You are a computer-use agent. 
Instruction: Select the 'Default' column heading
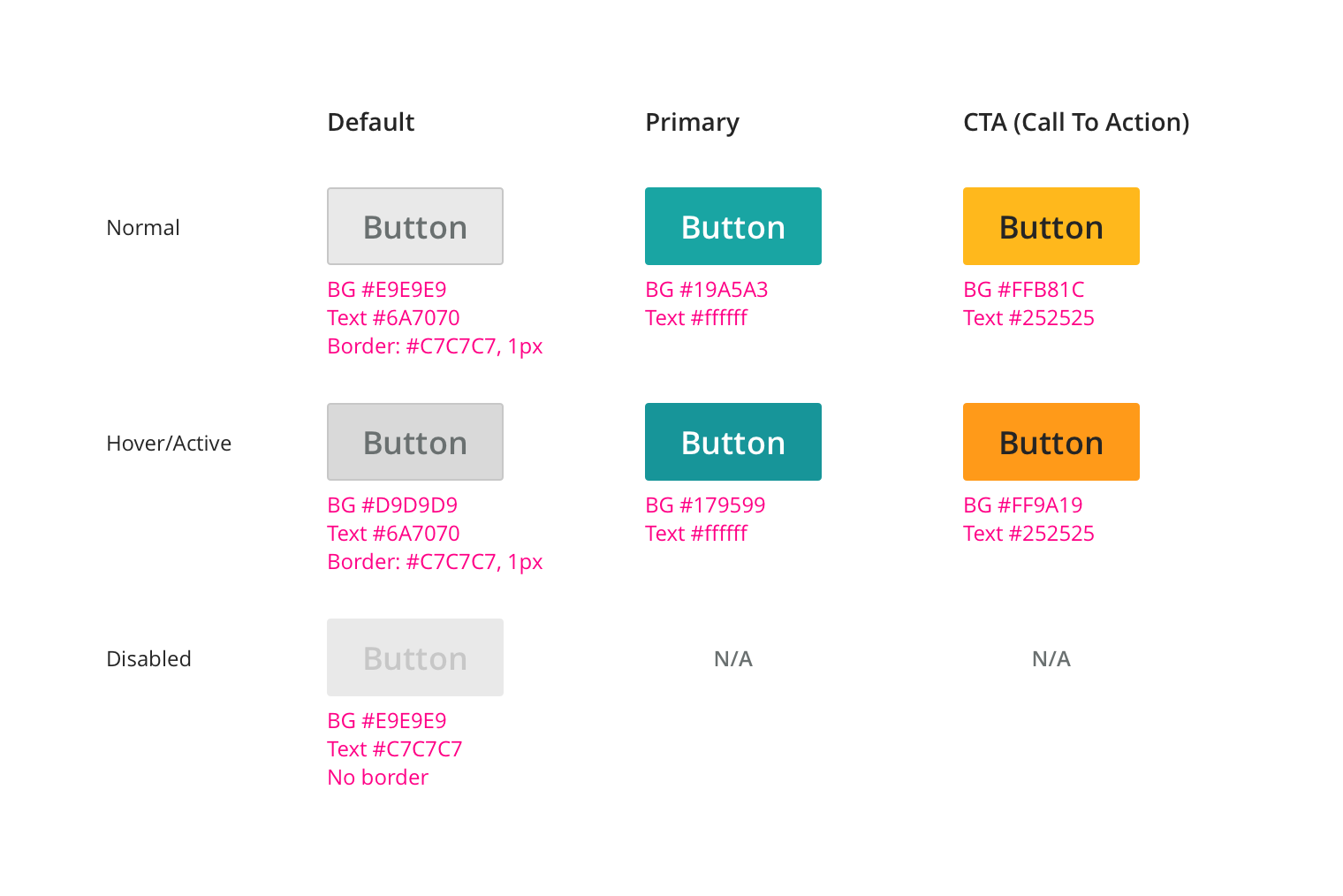pyautogui.click(x=370, y=122)
